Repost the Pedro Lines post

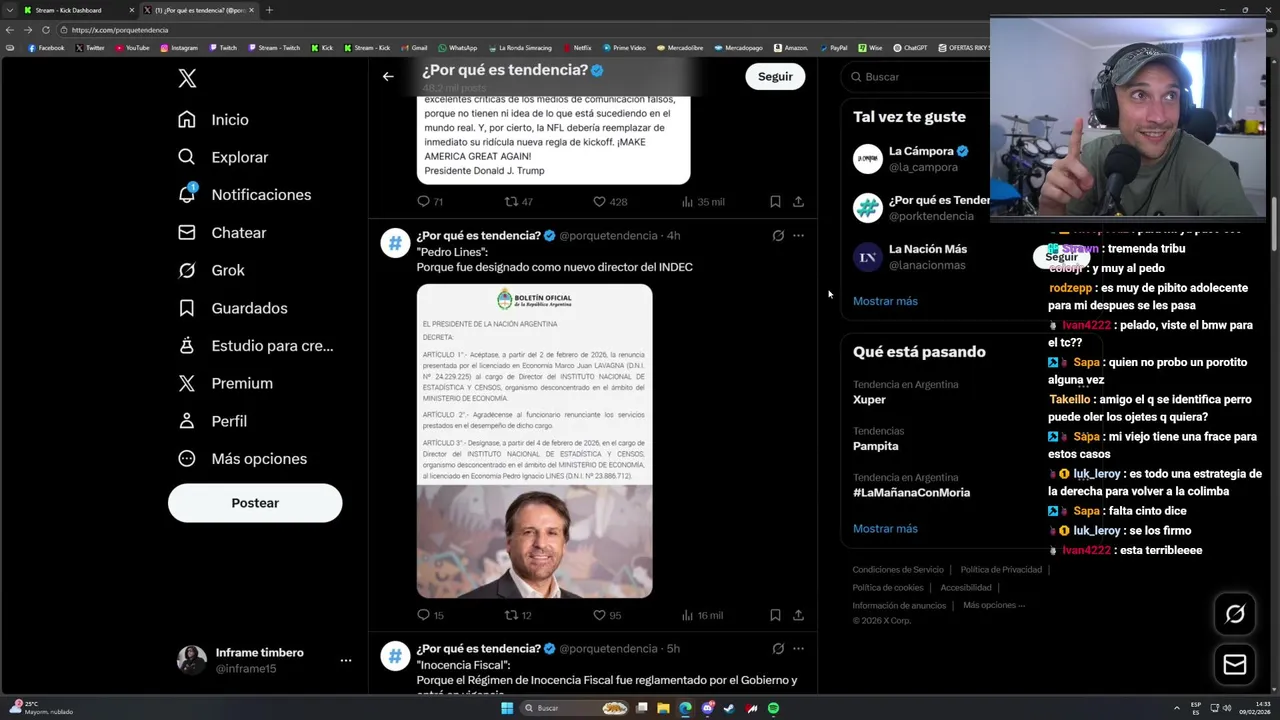511,615
